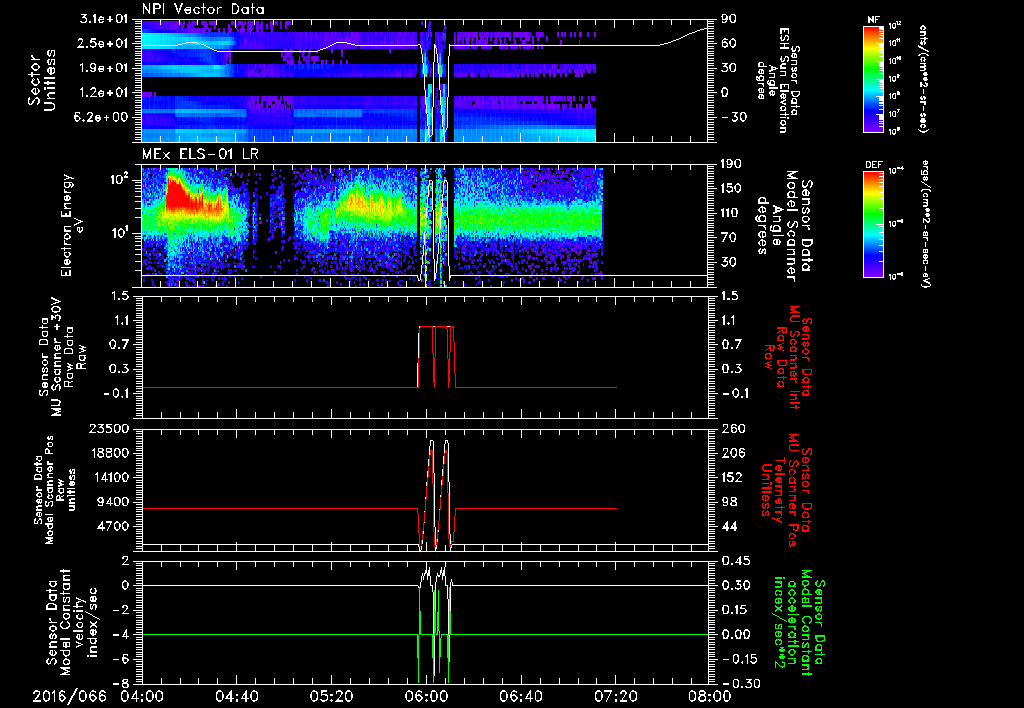The width and height of the screenshot is (1024, 708).
Task: Click the 23500 tick on scanner position axis
Action: coord(110,429)
